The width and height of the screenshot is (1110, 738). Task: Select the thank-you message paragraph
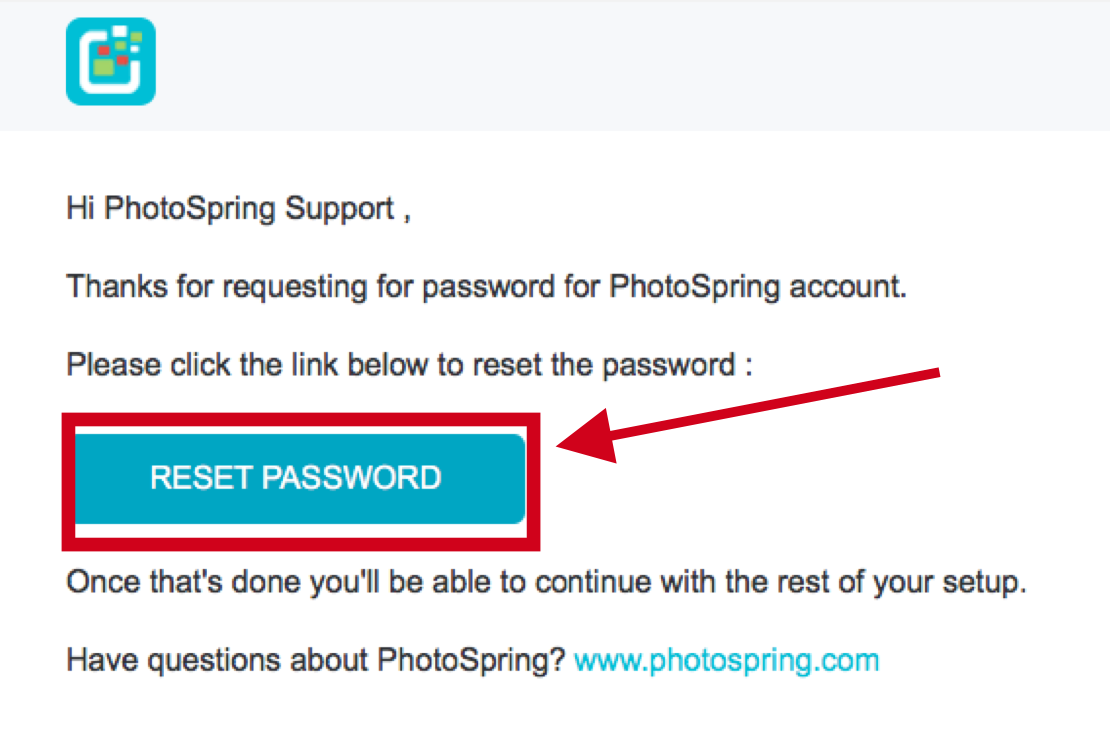pyautogui.click(x=486, y=286)
